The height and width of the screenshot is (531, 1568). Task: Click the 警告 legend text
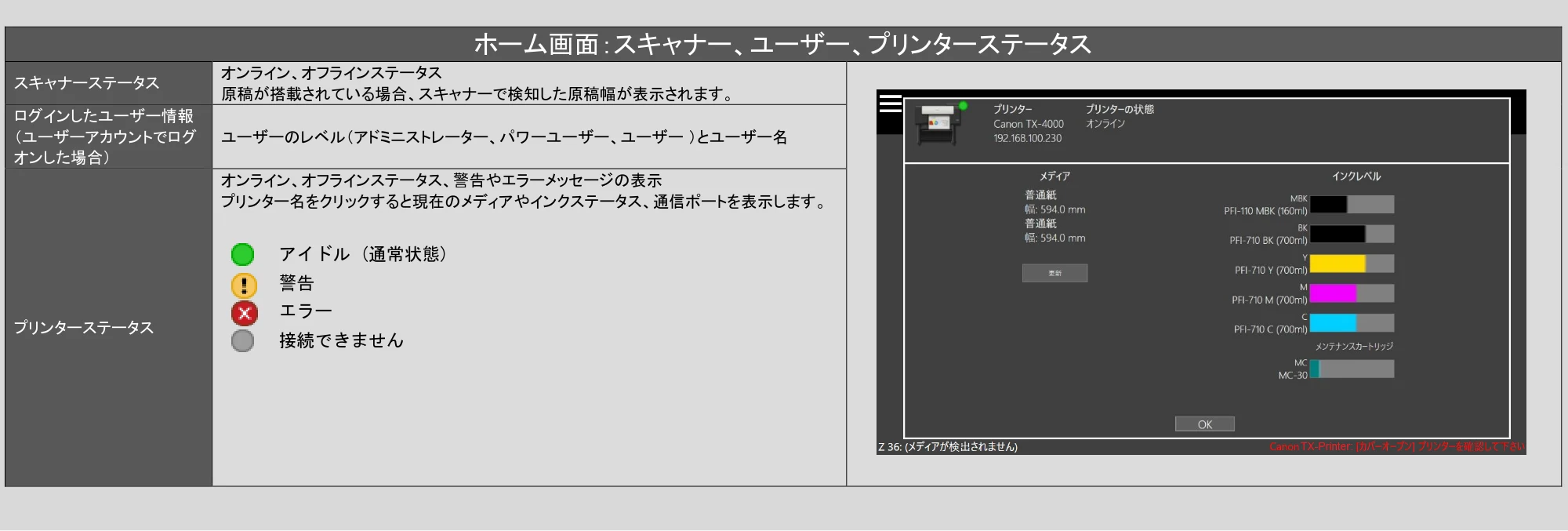(296, 283)
